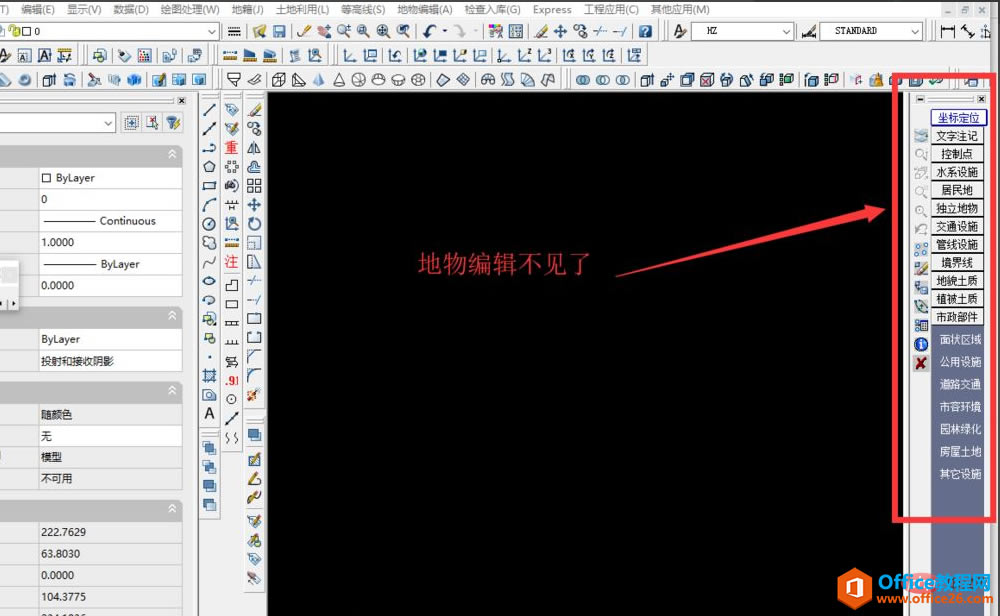
Task: Click the 市政部件 button
Action: coord(957,317)
